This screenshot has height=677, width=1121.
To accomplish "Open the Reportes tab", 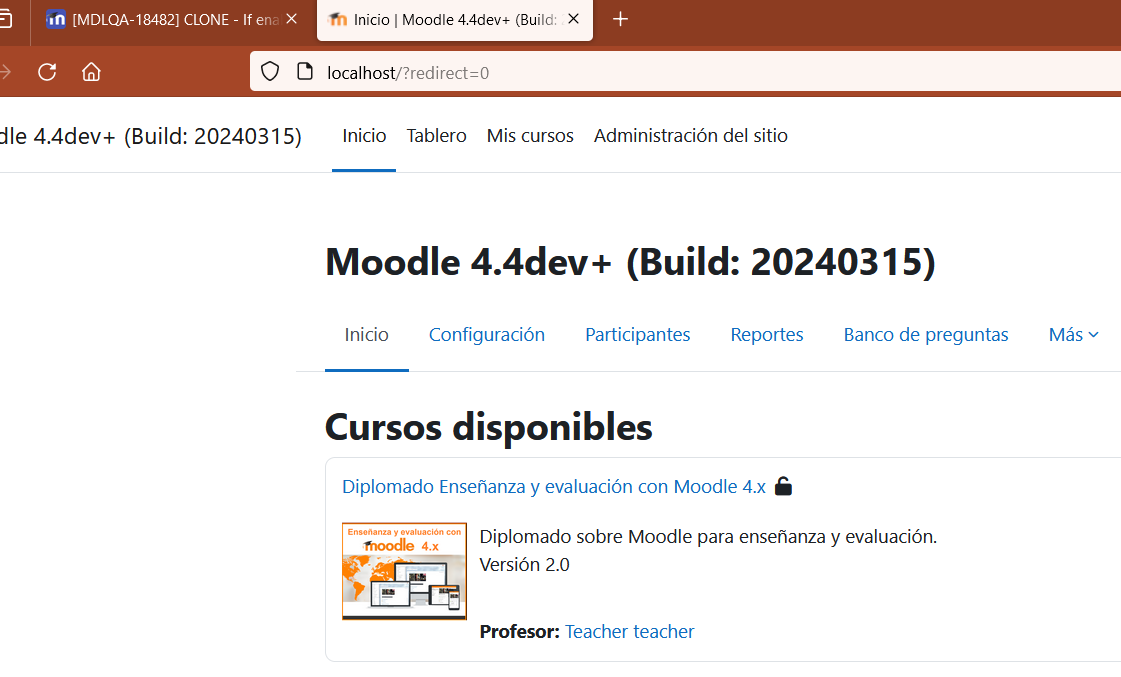I will pyautogui.click(x=767, y=335).
